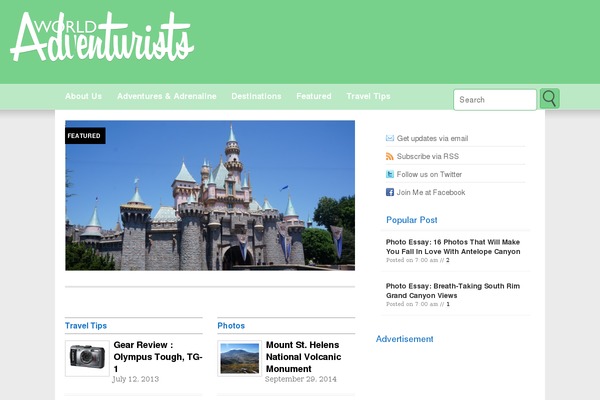The image size is (600, 400).
Task: Open the Travel Tips section heading
Action: coord(86,326)
